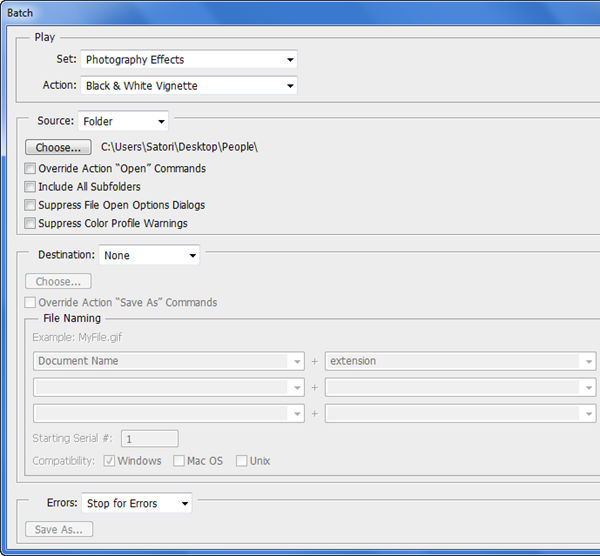Click the Batch dialog title bar

[300, 13]
